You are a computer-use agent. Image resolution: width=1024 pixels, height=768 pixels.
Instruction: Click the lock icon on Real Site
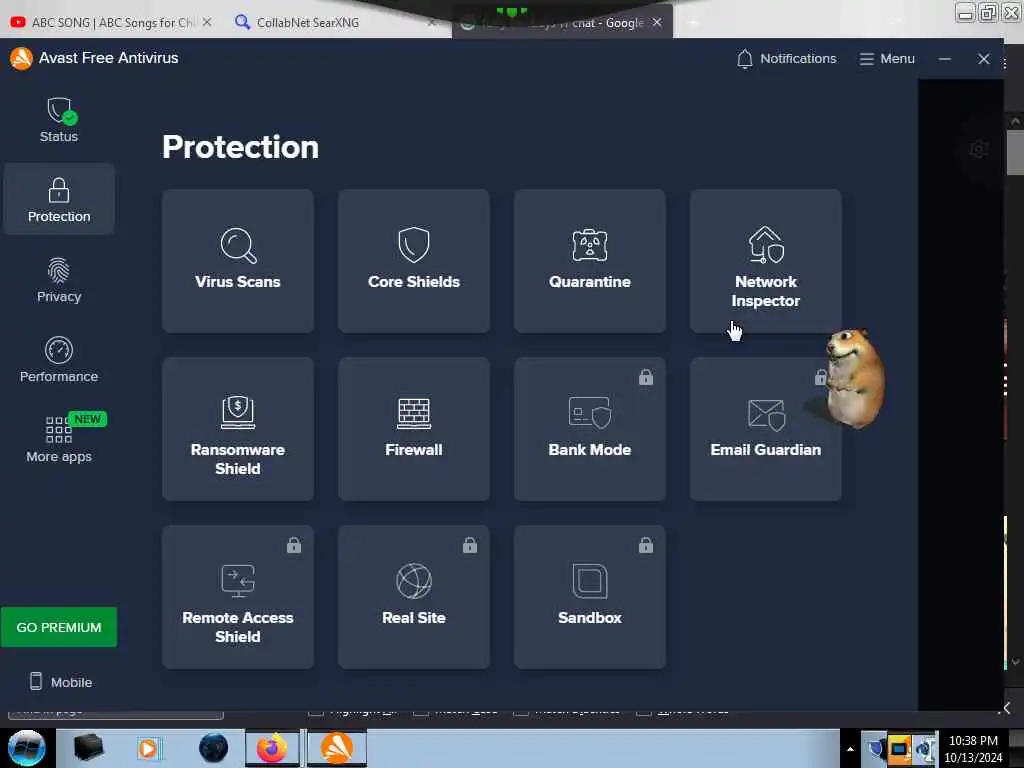pyautogui.click(x=470, y=545)
